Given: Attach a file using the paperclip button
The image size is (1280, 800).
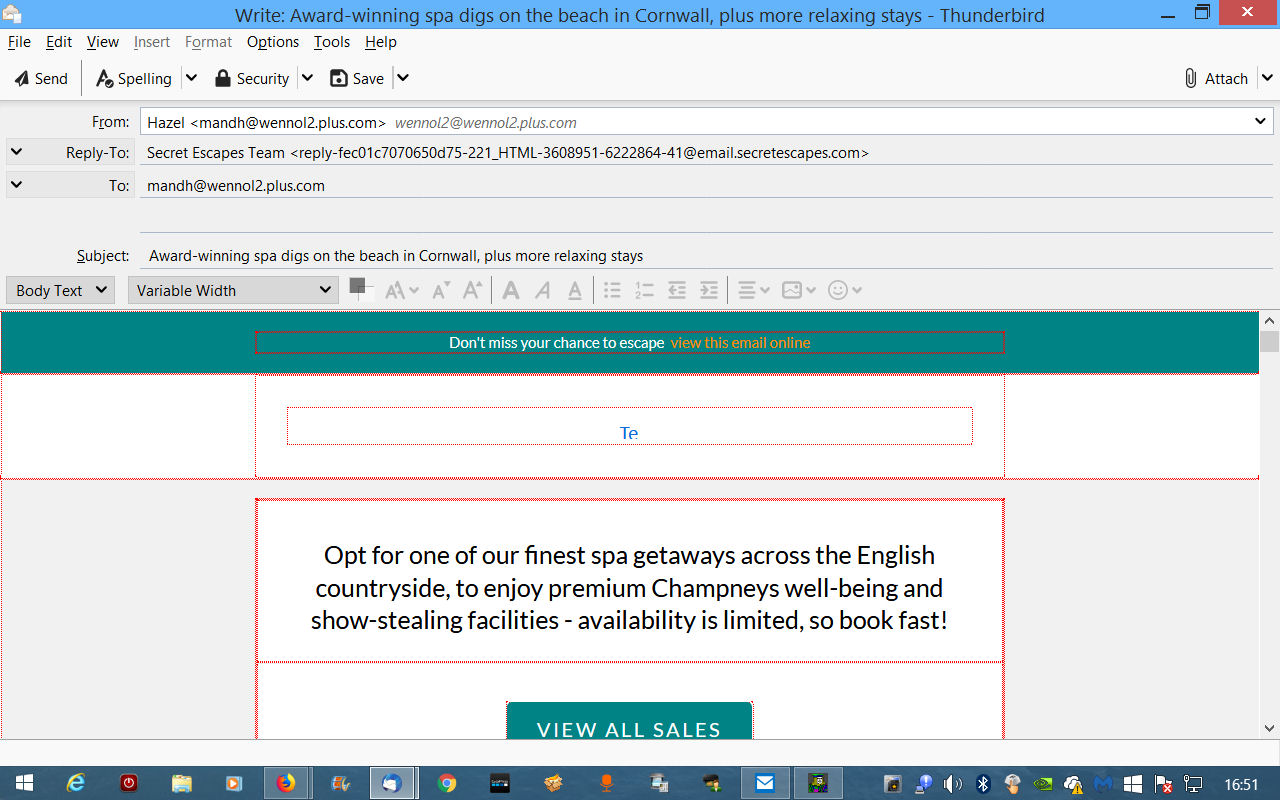Looking at the screenshot, I should pyautogui.click(x=1216, y=78).
